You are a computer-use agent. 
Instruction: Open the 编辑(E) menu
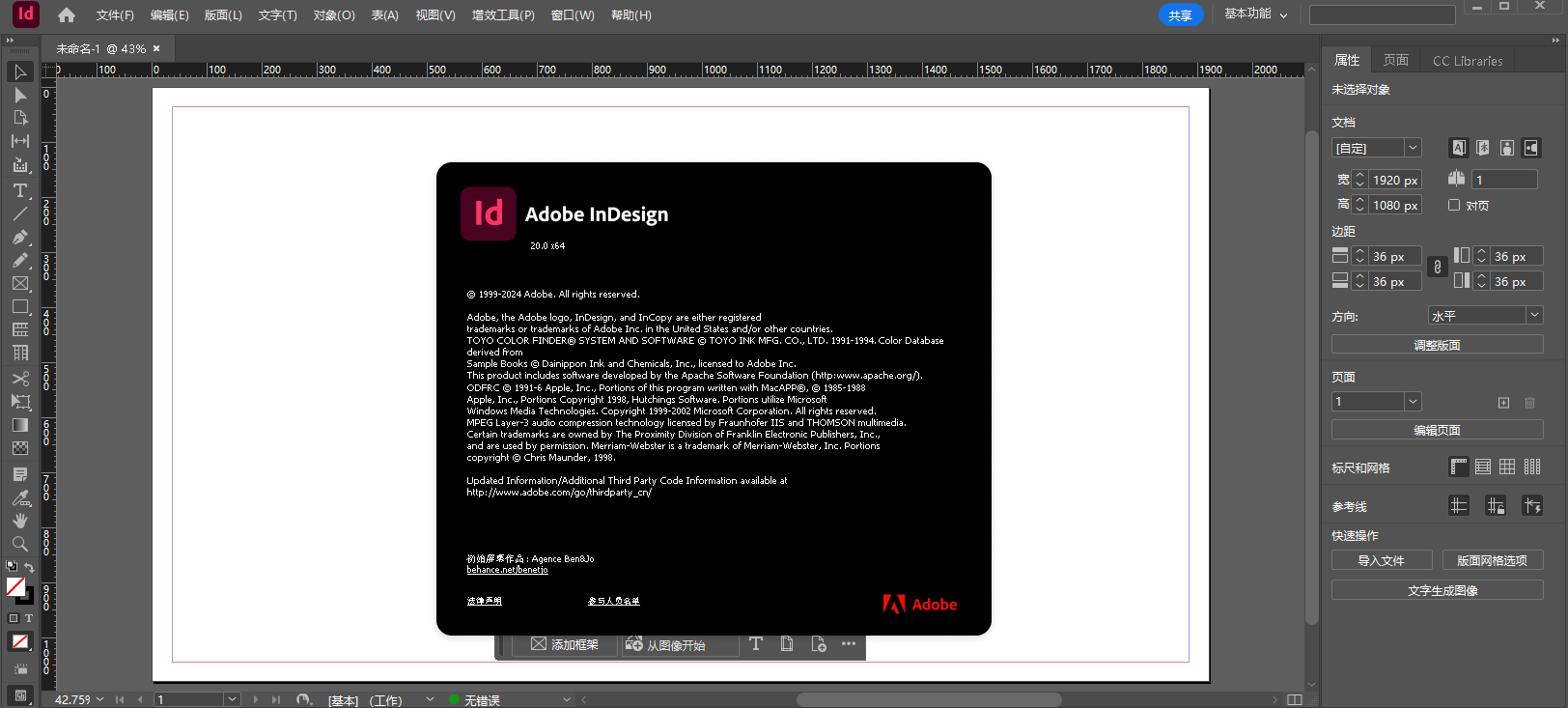[169, 15]
